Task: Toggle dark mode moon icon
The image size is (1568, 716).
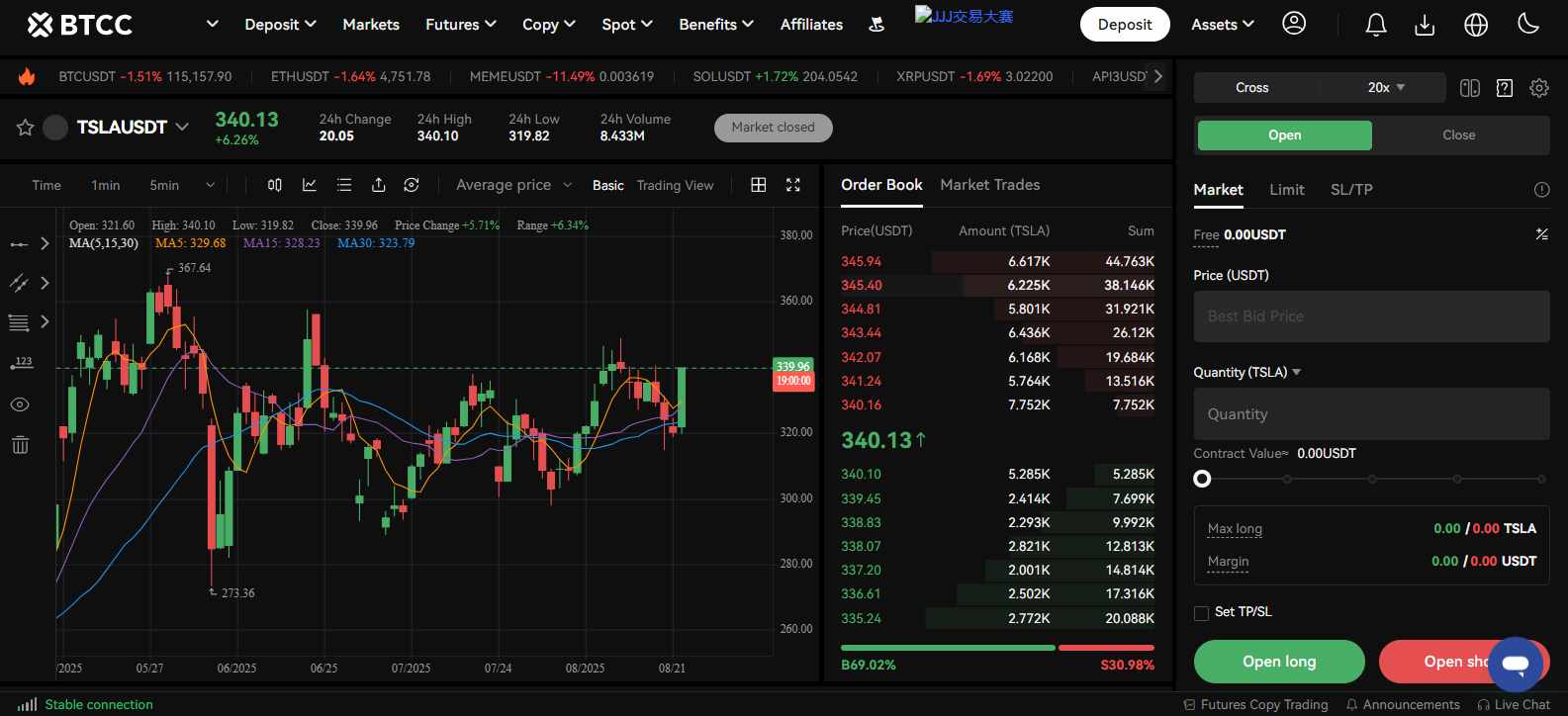Action: [x=1528, y=24]
